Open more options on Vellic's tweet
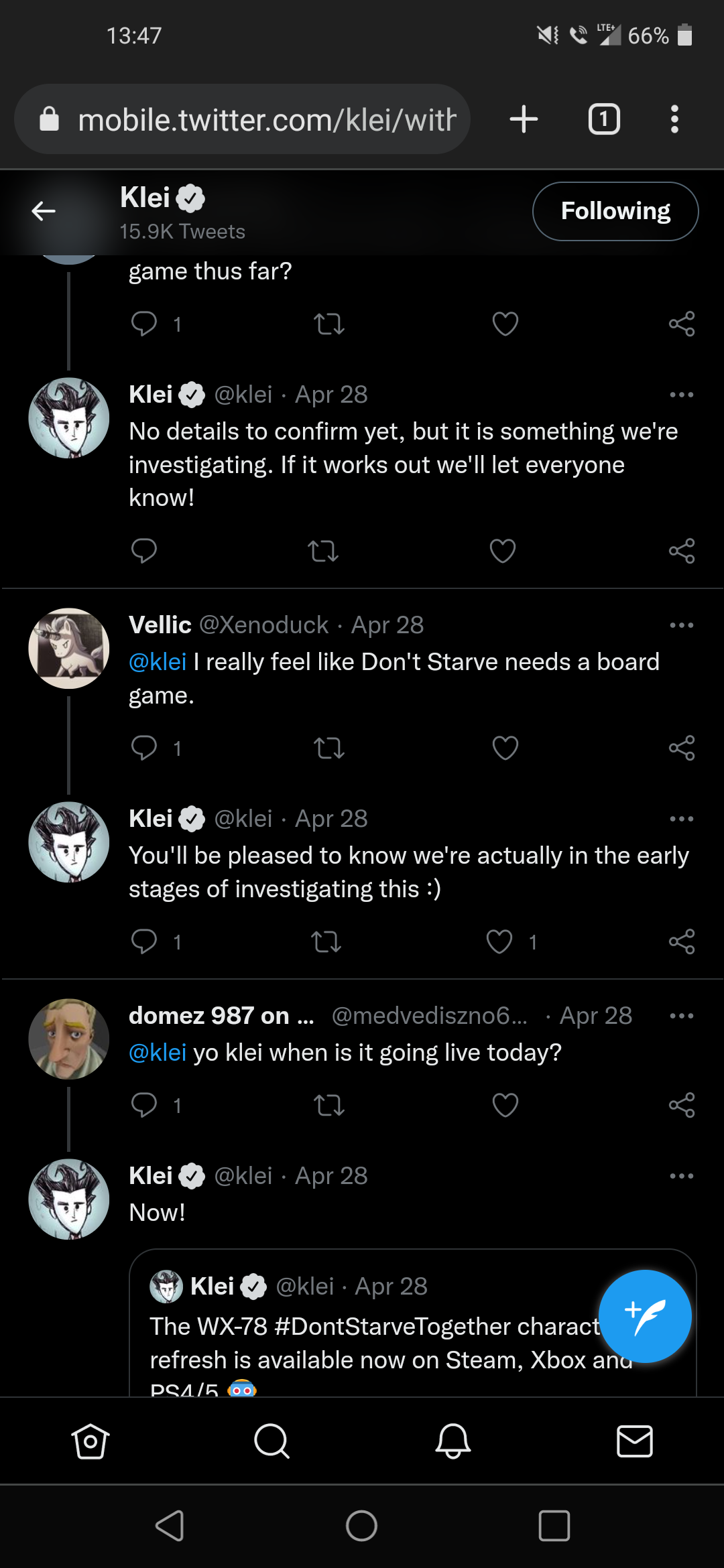724x1568 pixels. (681, 625)
